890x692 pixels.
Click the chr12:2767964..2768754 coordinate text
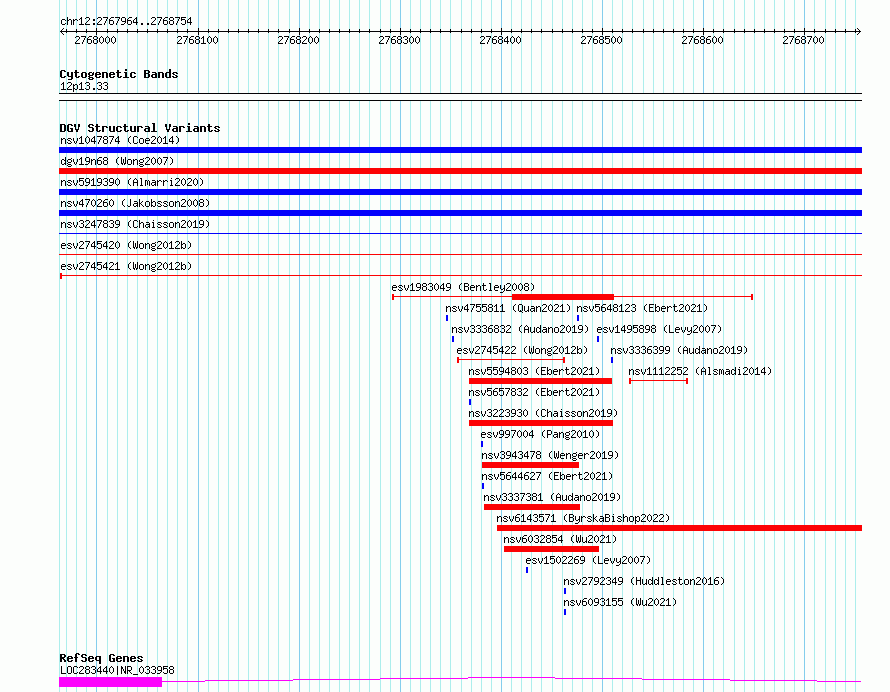click(126, 21)
